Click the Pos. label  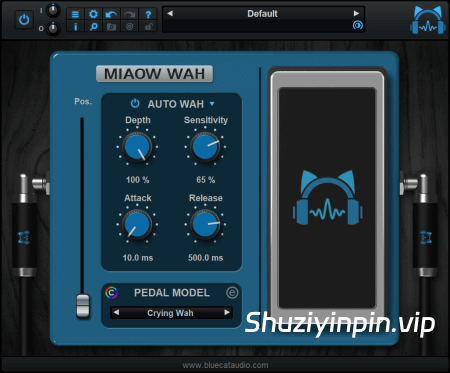tap(83, 101)
